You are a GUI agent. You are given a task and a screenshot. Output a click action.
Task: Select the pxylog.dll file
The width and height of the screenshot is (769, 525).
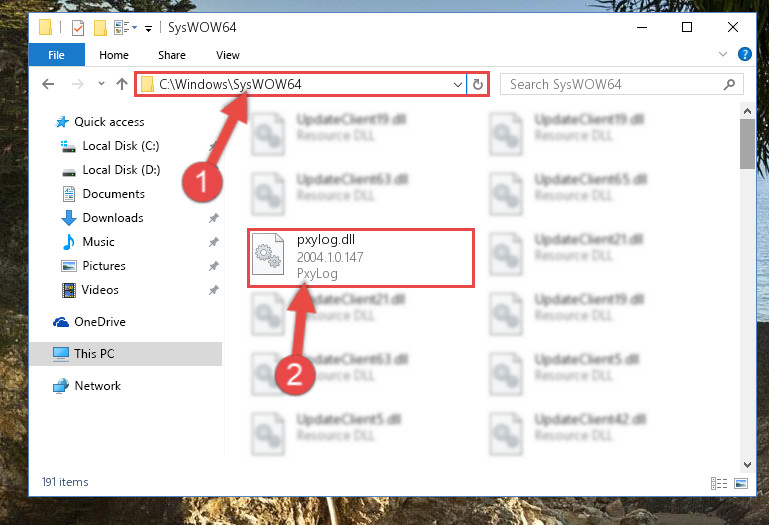click(360, 257)
